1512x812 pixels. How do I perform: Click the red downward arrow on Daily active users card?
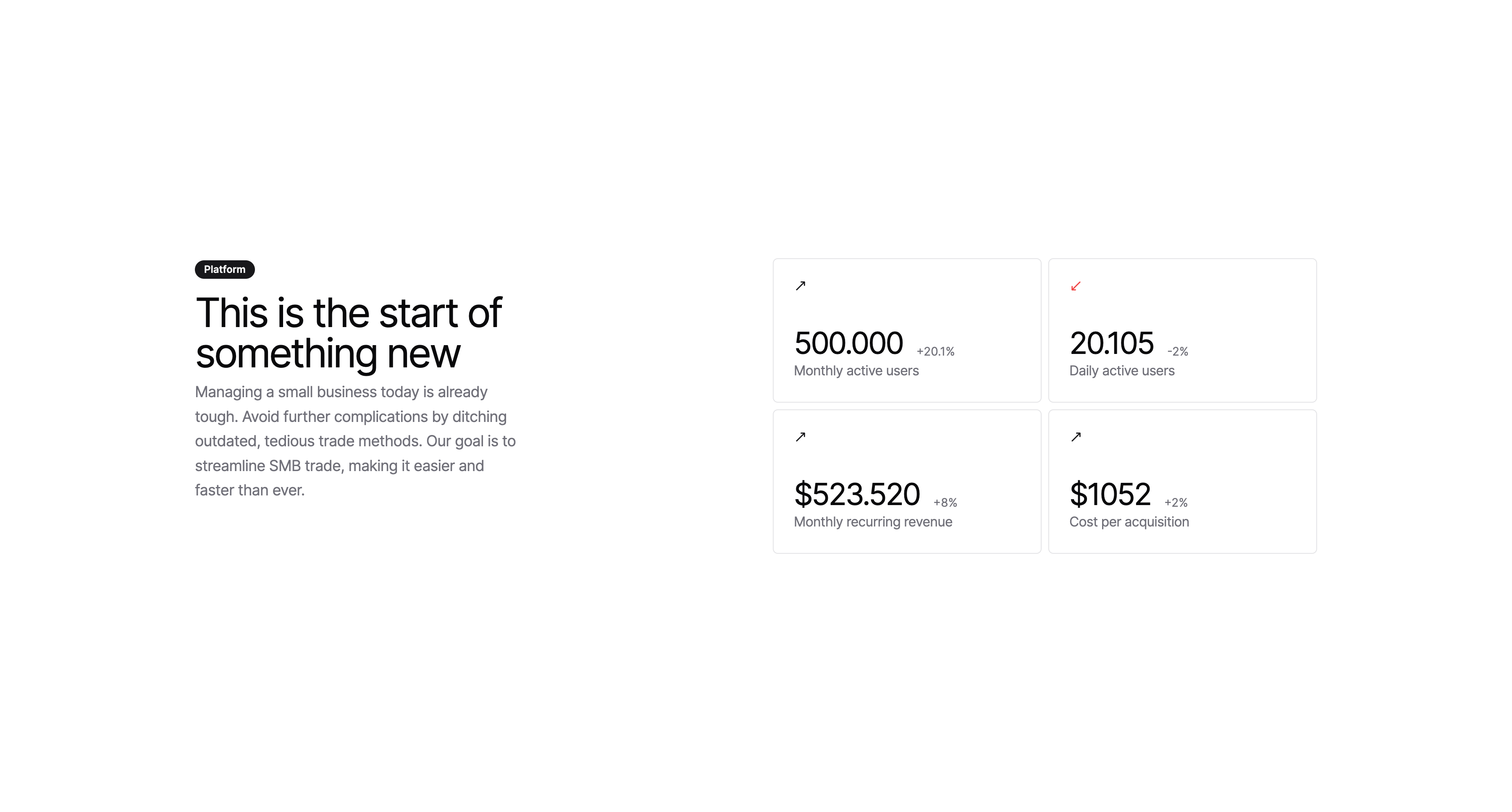1076,286
